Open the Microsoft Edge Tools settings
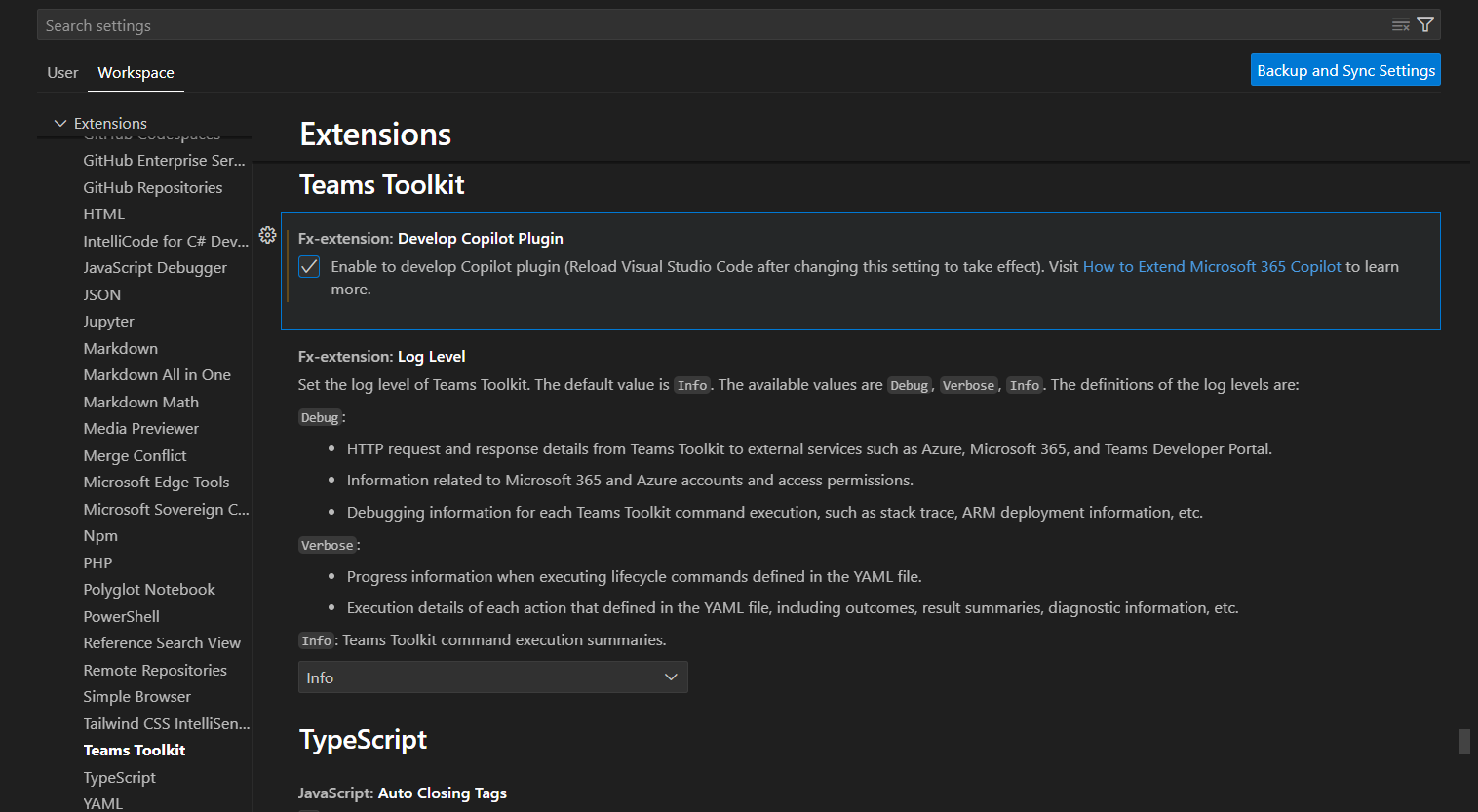Viewport: 1478px width, 812px height. (156, 482)
